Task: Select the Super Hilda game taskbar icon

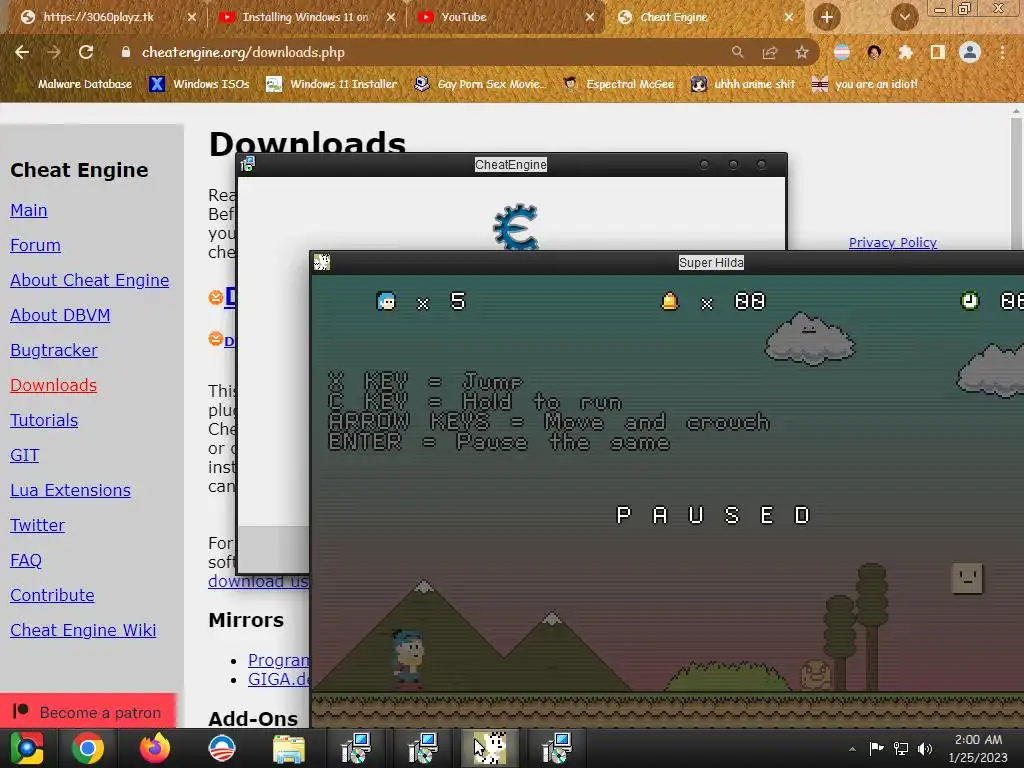Action: click(490, 748)
